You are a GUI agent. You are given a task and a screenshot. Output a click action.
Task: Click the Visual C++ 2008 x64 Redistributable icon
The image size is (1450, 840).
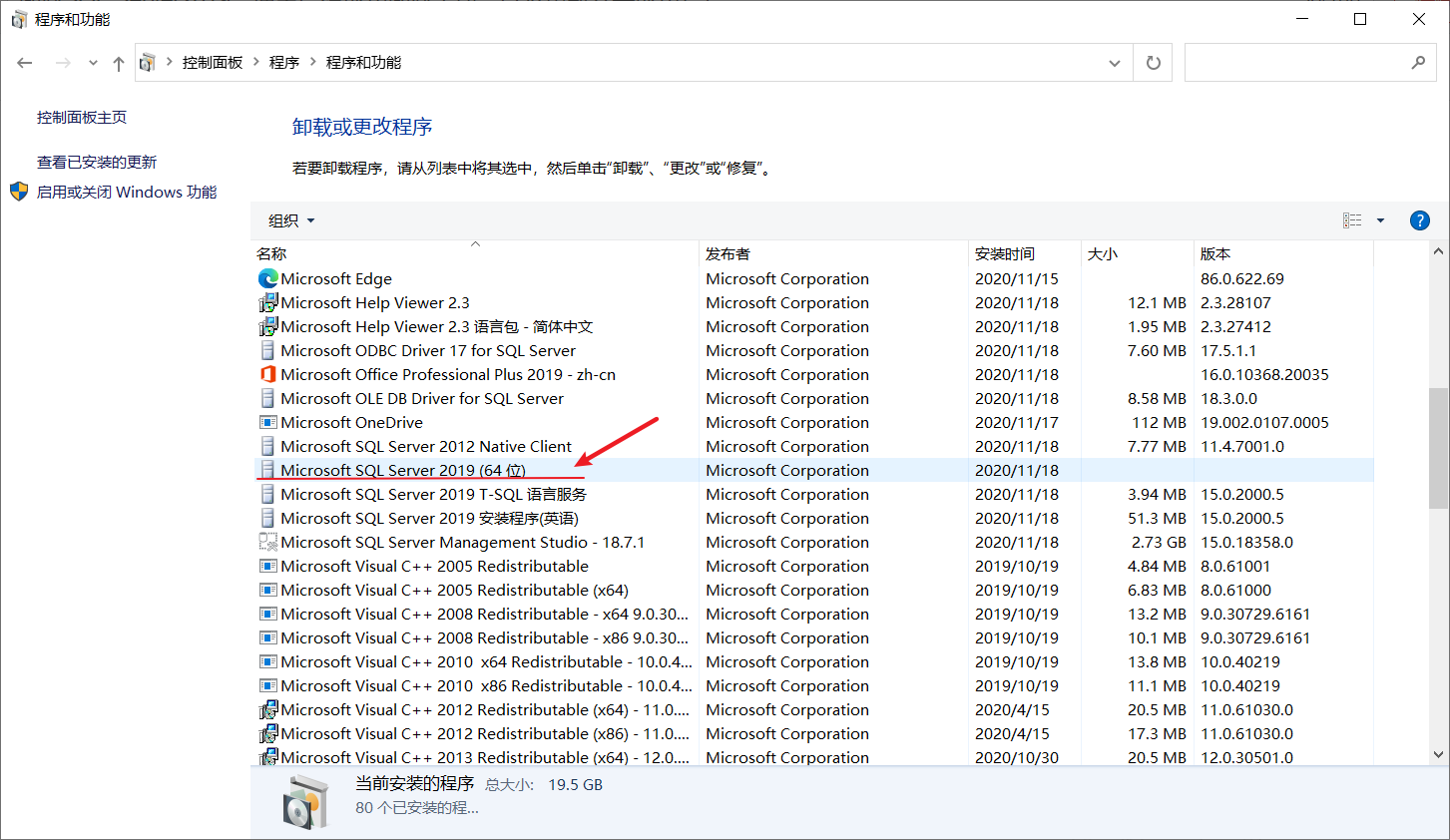click(267, 614)
